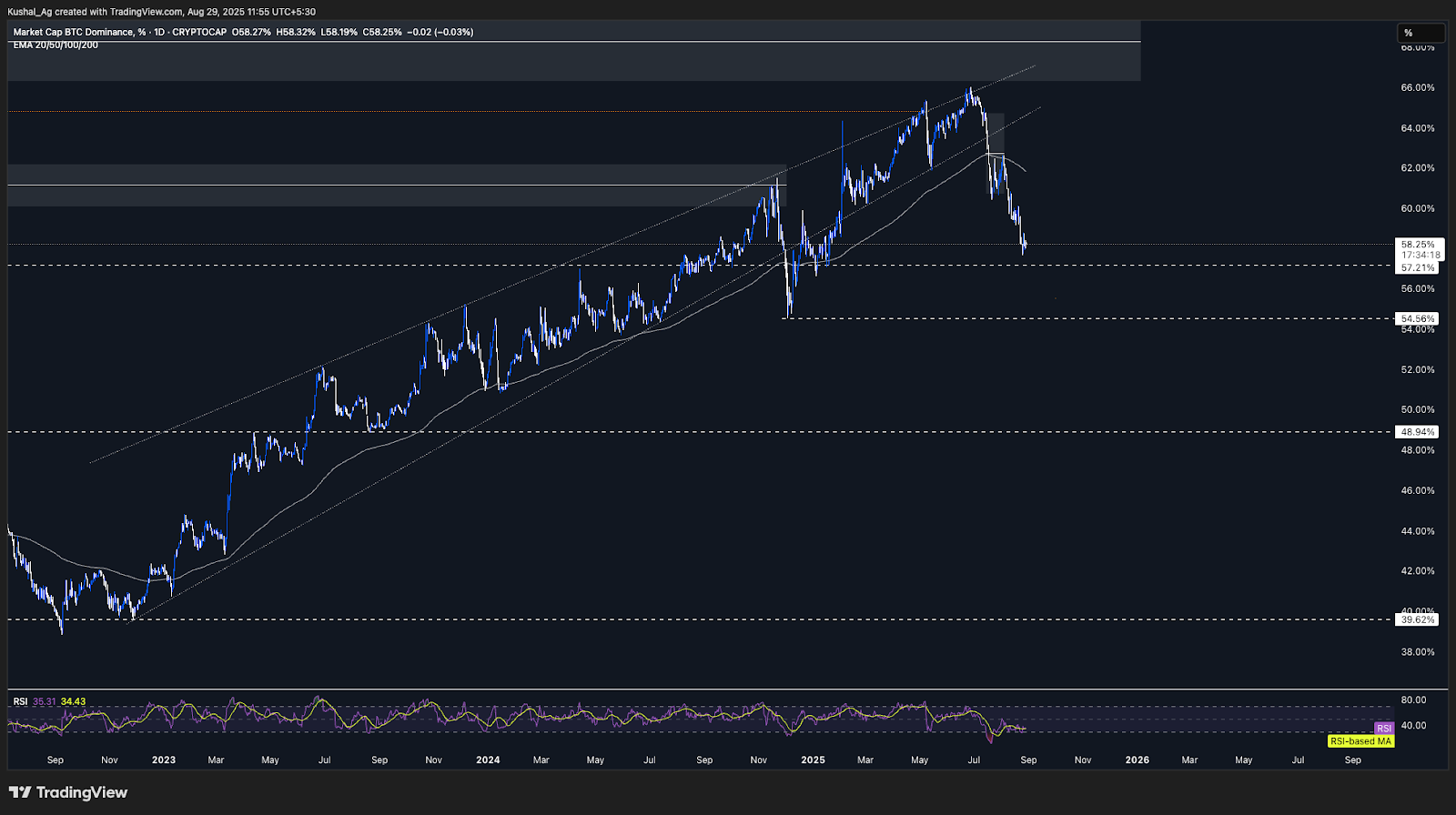The width and height of the screenshot is (1456, 815).
Task: Click the RSI indicator legend label
Action: pos(20,701)
